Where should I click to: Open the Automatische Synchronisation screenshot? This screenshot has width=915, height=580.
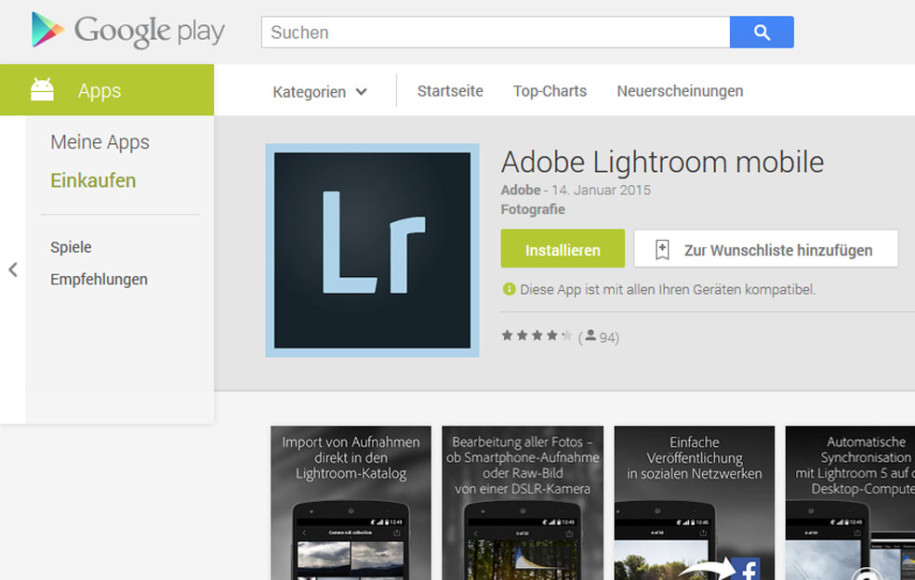(x=850, y=503)
